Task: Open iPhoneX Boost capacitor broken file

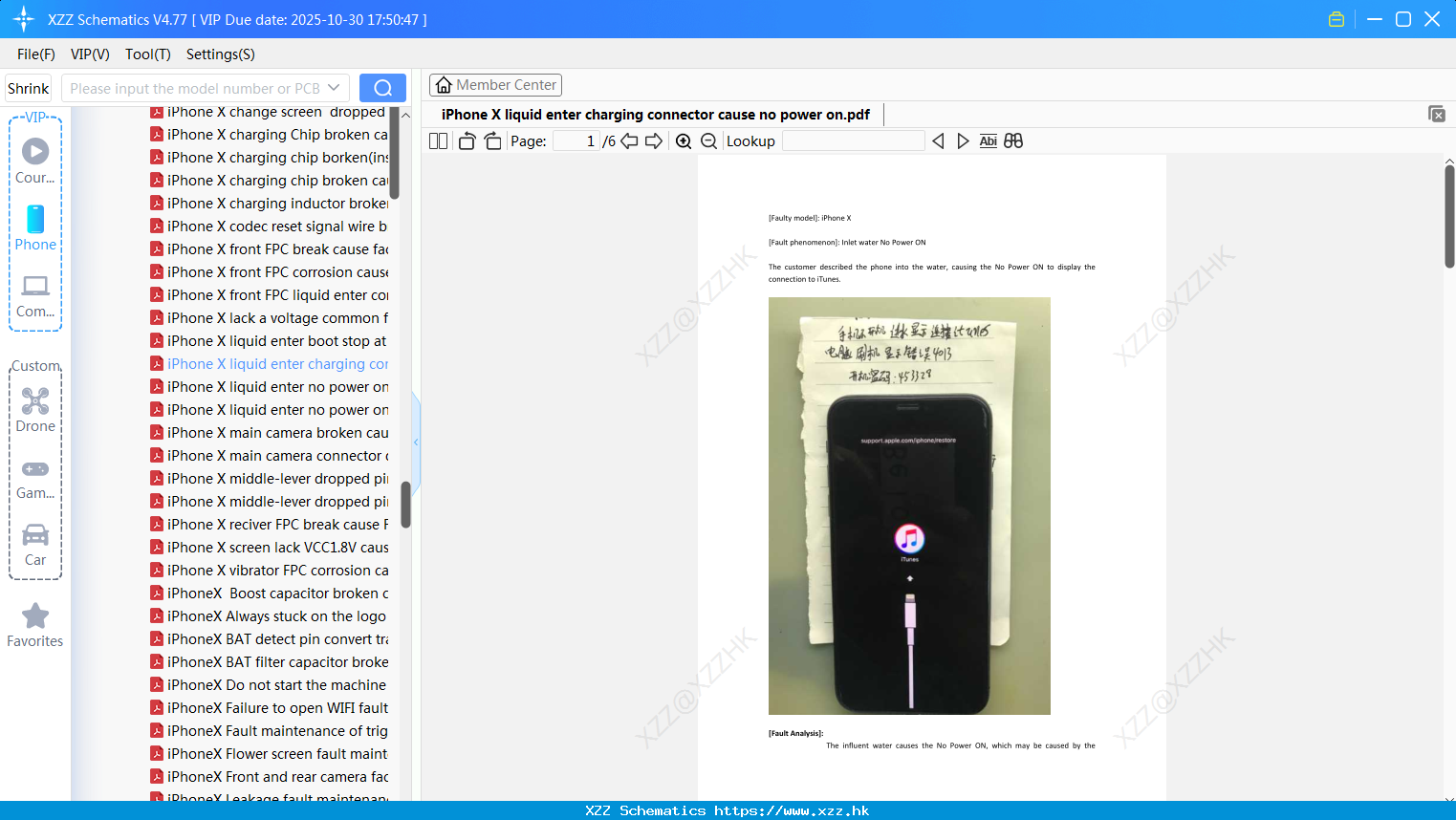Action: (x=270, y=593)
